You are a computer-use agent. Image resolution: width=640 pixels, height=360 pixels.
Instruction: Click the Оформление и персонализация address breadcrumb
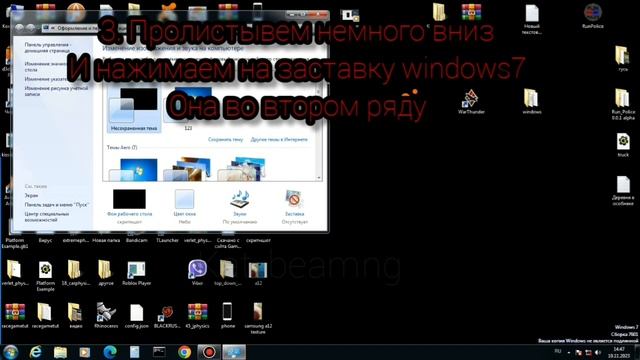coord(78,28)
